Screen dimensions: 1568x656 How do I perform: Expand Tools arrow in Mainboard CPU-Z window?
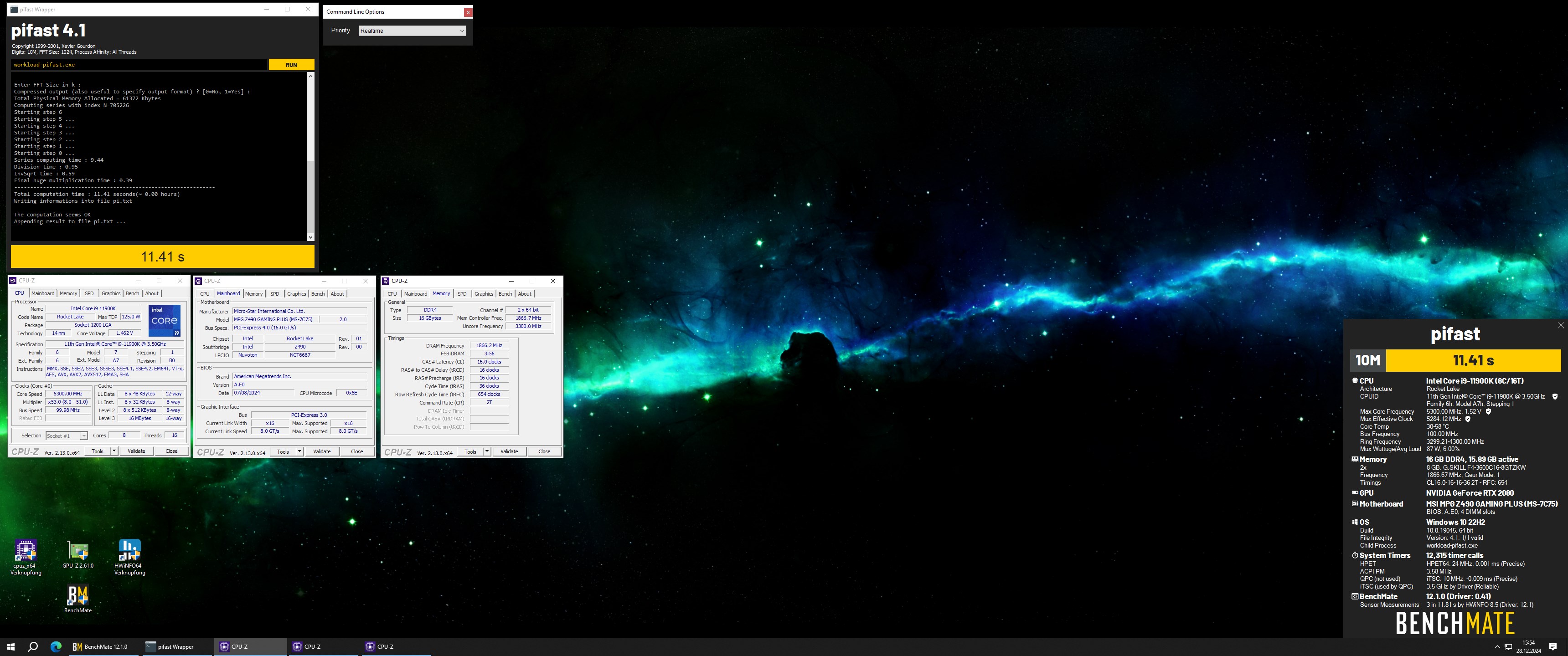coord(299,451)
